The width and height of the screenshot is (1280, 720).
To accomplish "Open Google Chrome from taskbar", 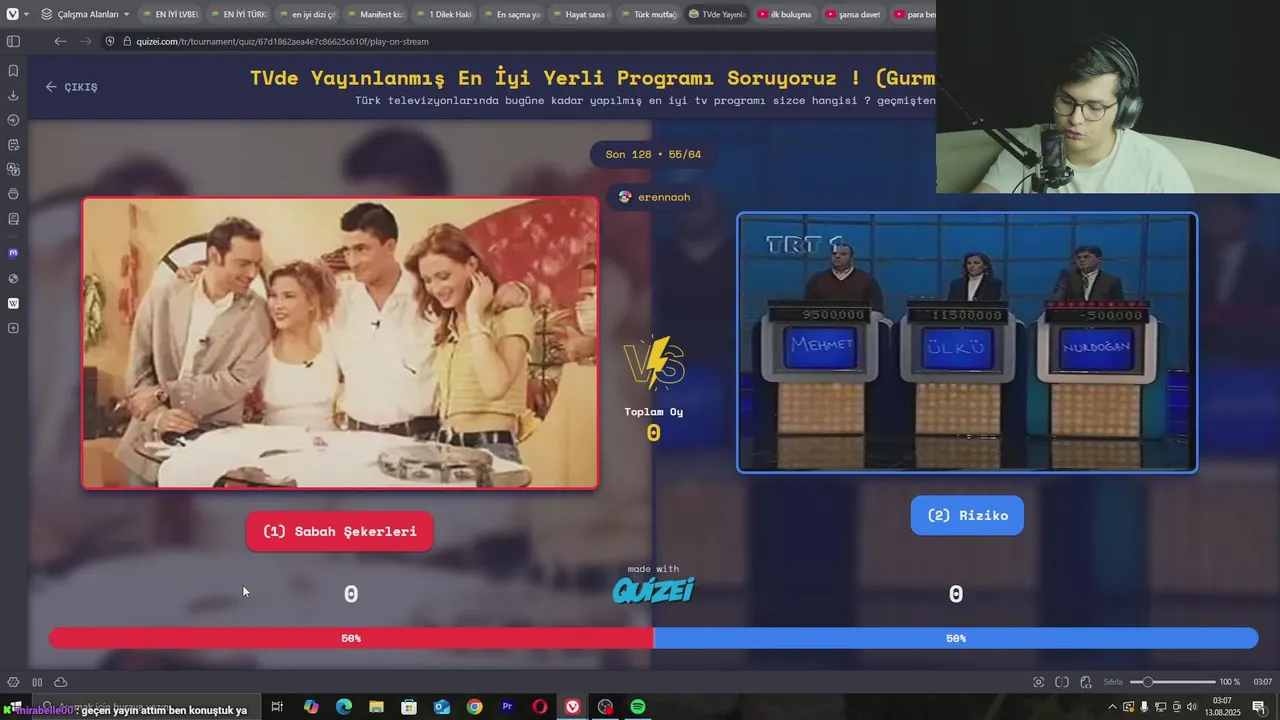I will pos(474,707).
